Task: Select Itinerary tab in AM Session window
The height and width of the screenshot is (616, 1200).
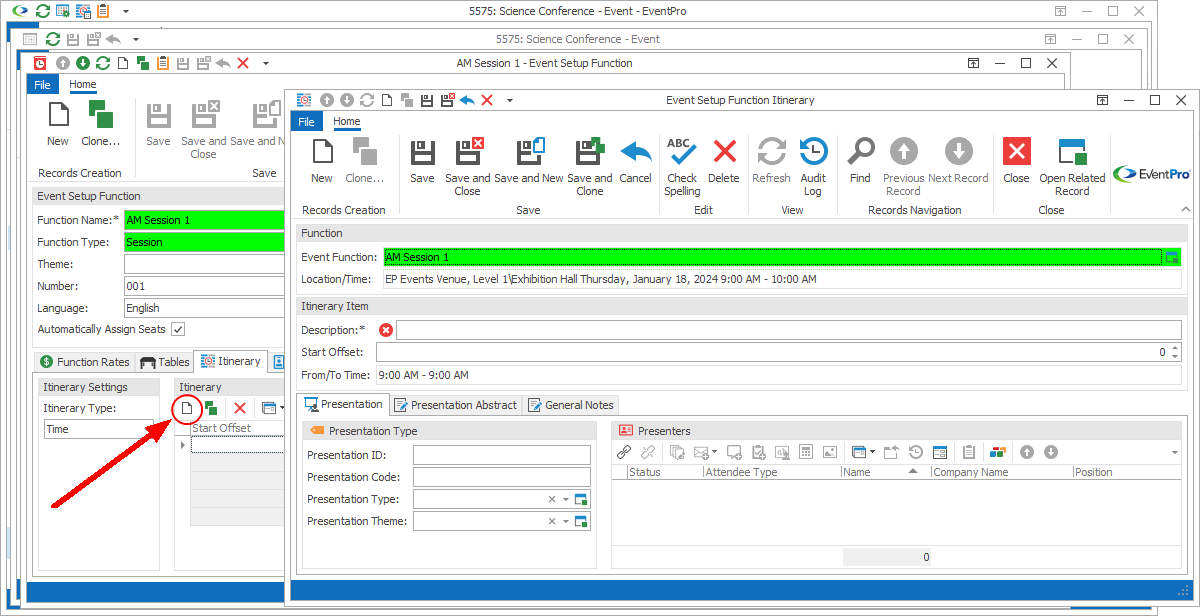Action: pyautogui.click(x=230, y=361)
